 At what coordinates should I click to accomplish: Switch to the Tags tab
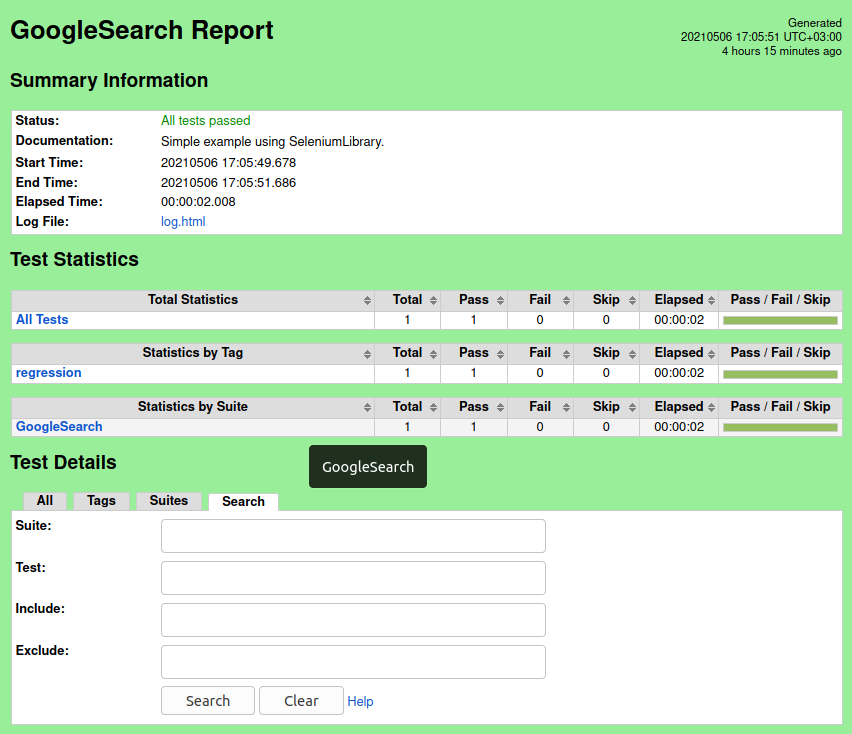point(102,501)
